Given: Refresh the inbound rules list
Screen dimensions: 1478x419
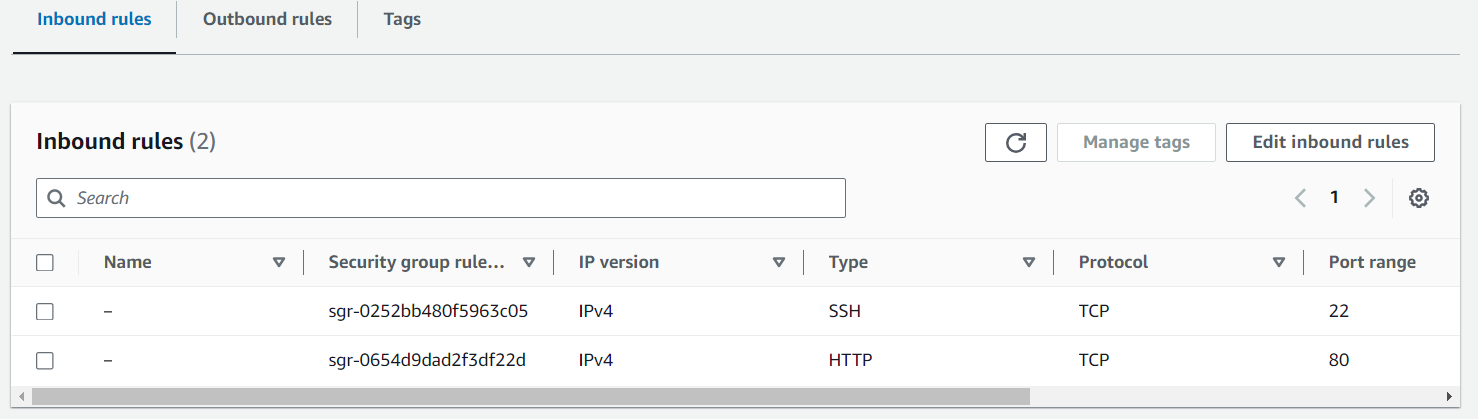Looking at the screenshot, I should click(x=1016, y=143).
